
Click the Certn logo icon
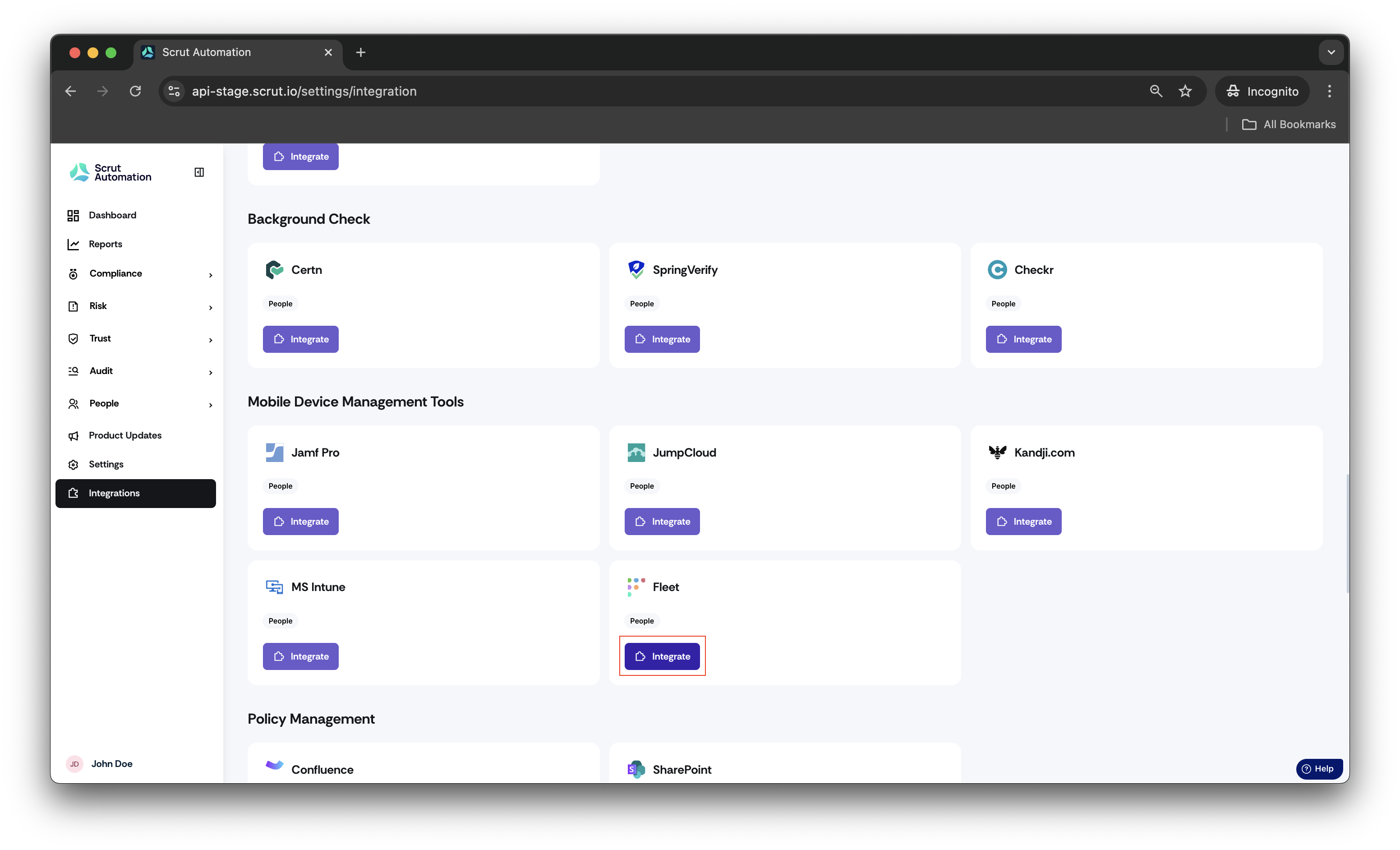(x=274, y=270)
